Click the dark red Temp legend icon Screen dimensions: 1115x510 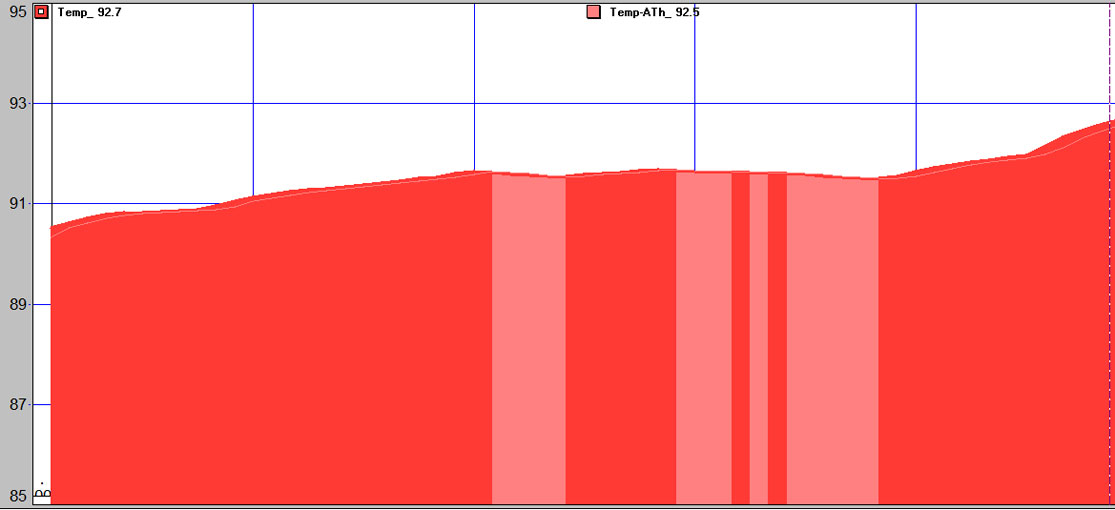[x=41, y=13]
